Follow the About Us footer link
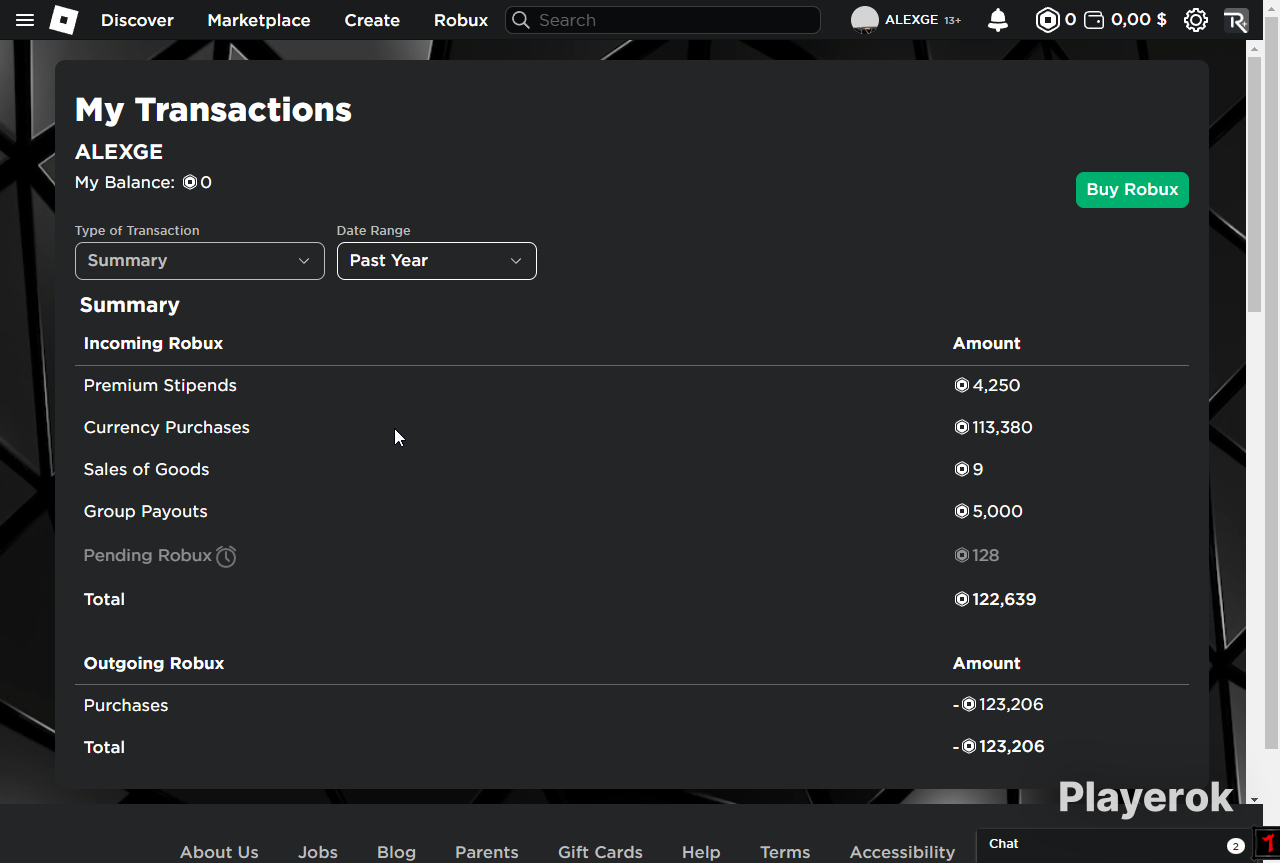 point(219,852)
